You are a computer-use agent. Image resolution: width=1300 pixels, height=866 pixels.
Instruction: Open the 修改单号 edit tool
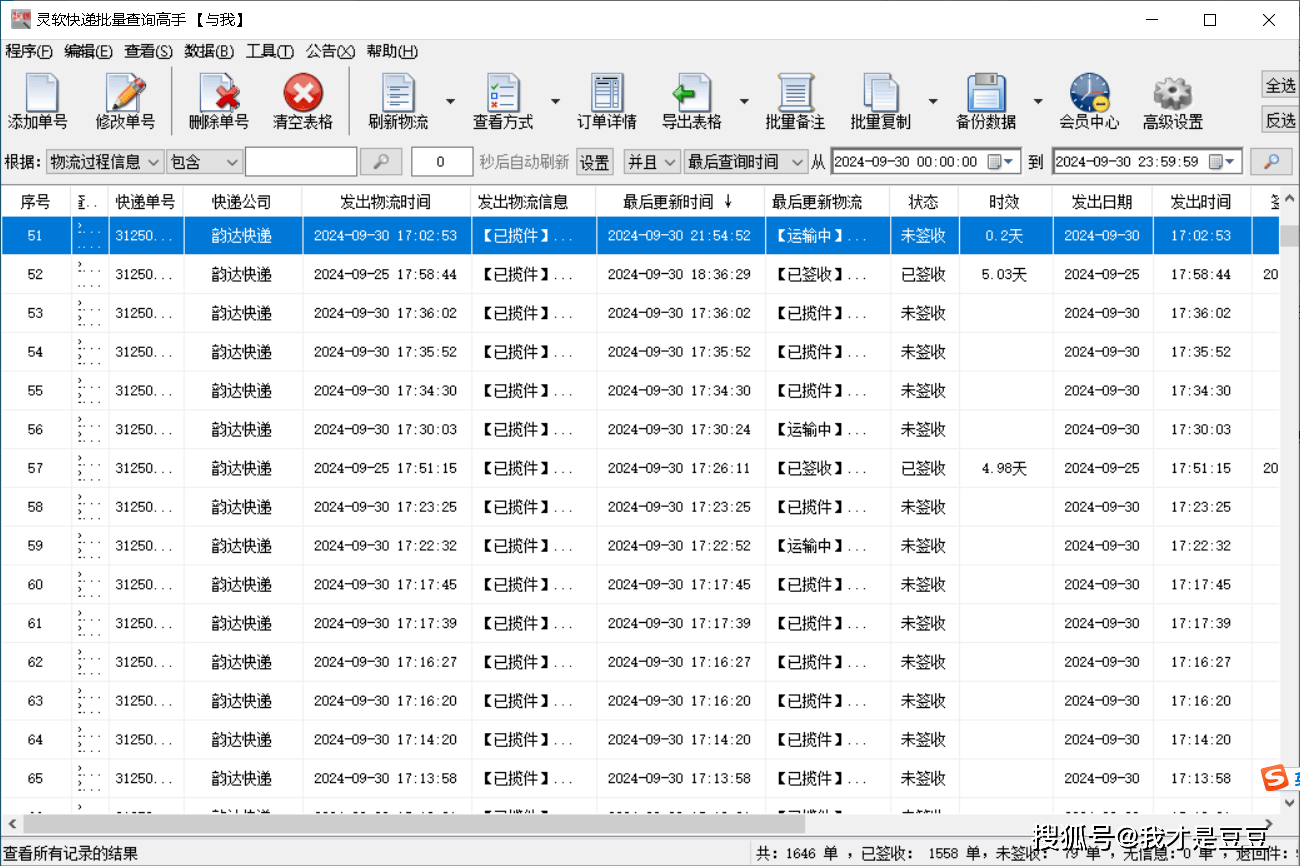[x=125, y=102]
